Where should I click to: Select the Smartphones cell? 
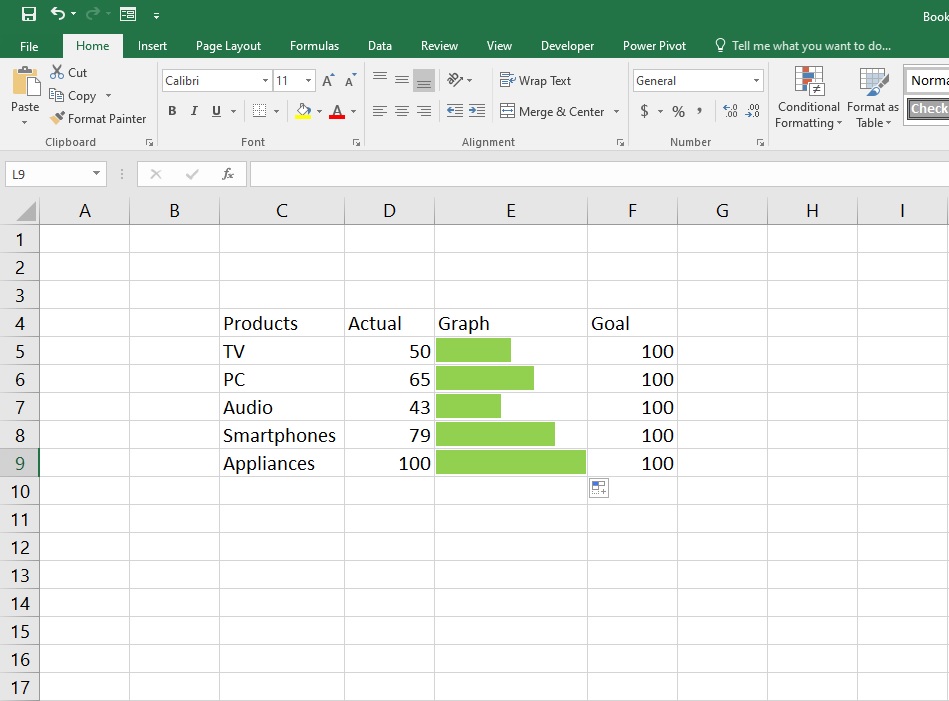click(x=281, y=435)
